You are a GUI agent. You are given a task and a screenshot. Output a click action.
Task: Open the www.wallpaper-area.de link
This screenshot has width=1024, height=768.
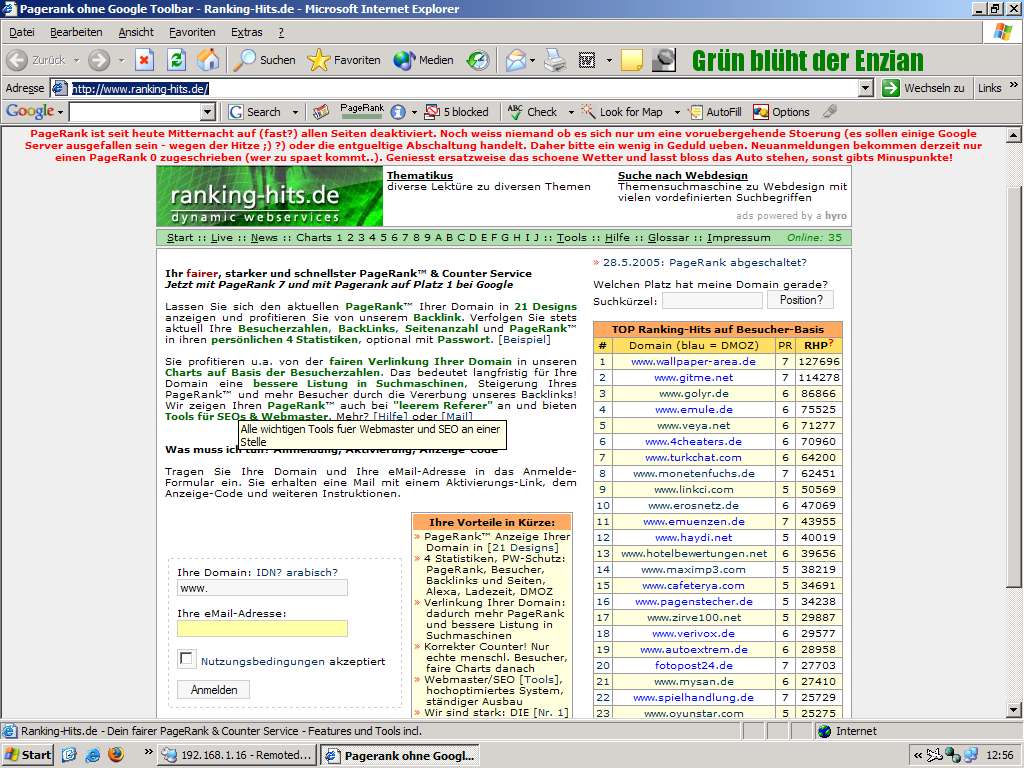(x=693, y=362)
